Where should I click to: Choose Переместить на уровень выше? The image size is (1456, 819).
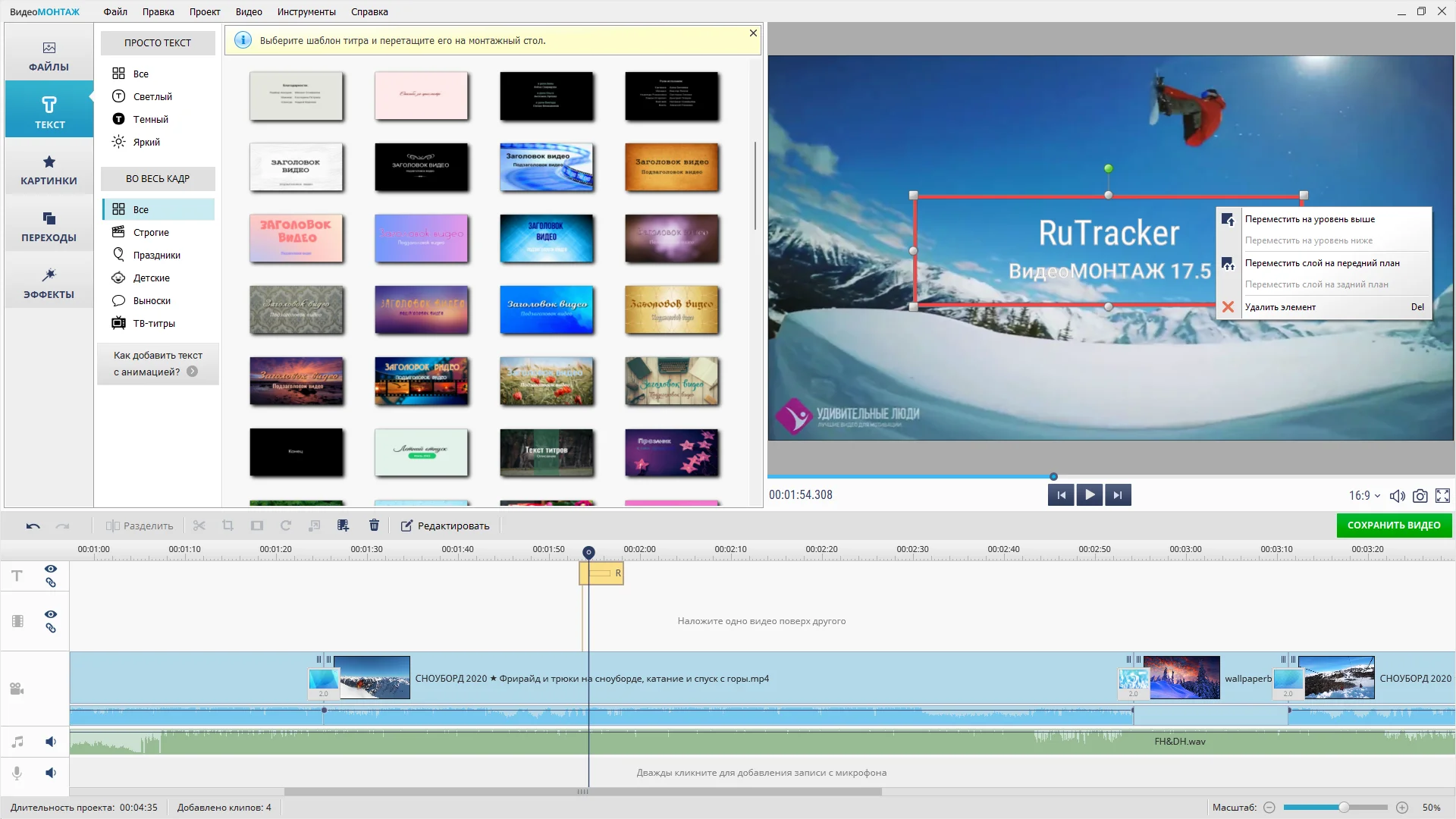[1324, 219]
